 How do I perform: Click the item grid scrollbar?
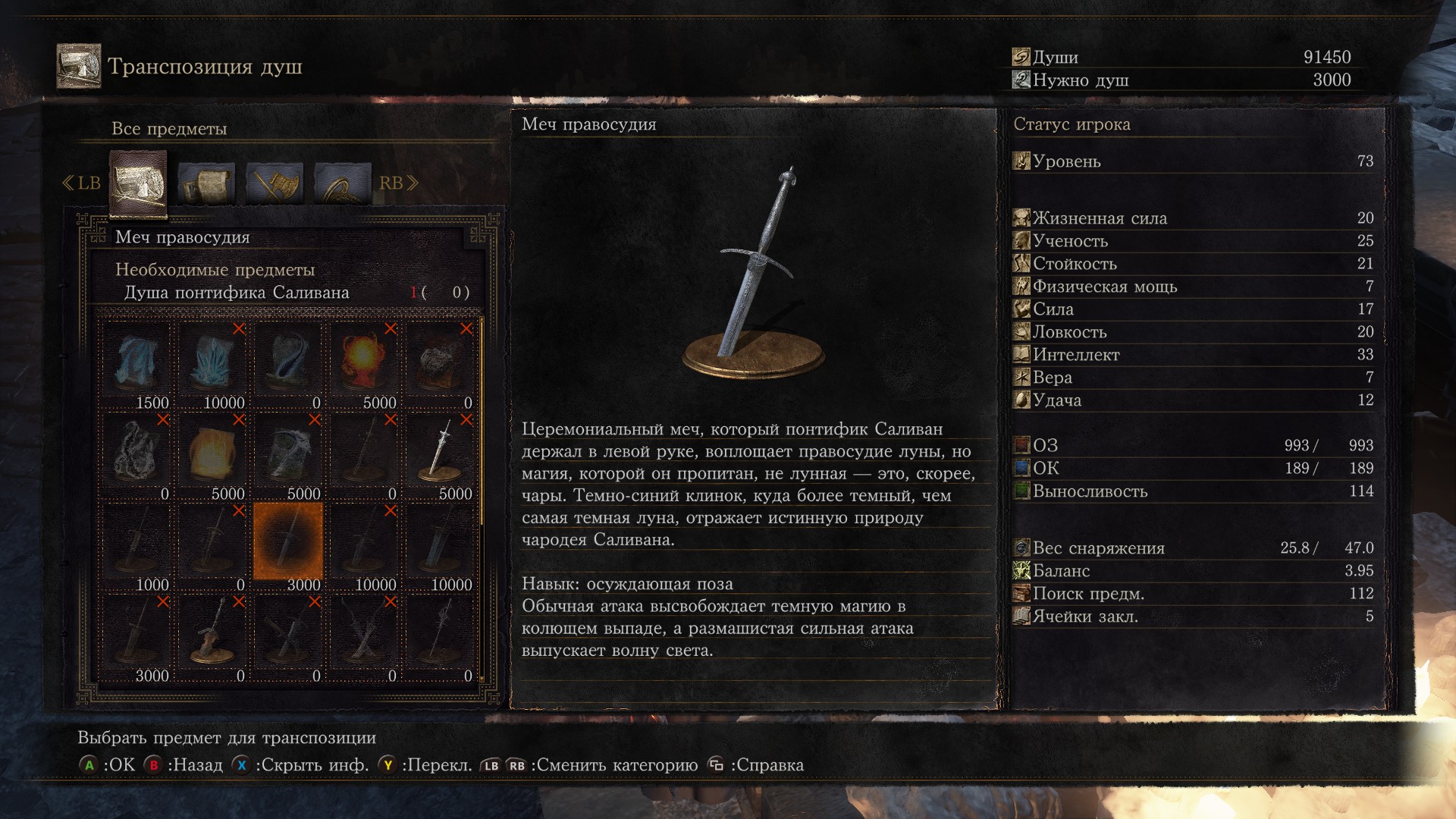pyautogui.click(x=482, y=421)
